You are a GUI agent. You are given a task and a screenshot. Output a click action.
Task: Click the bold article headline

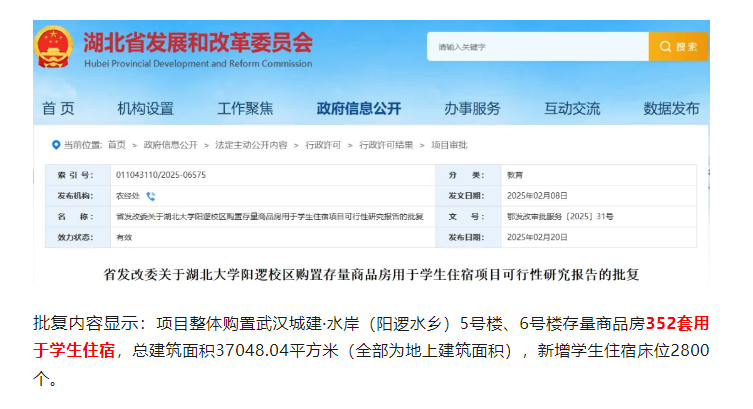371,275
